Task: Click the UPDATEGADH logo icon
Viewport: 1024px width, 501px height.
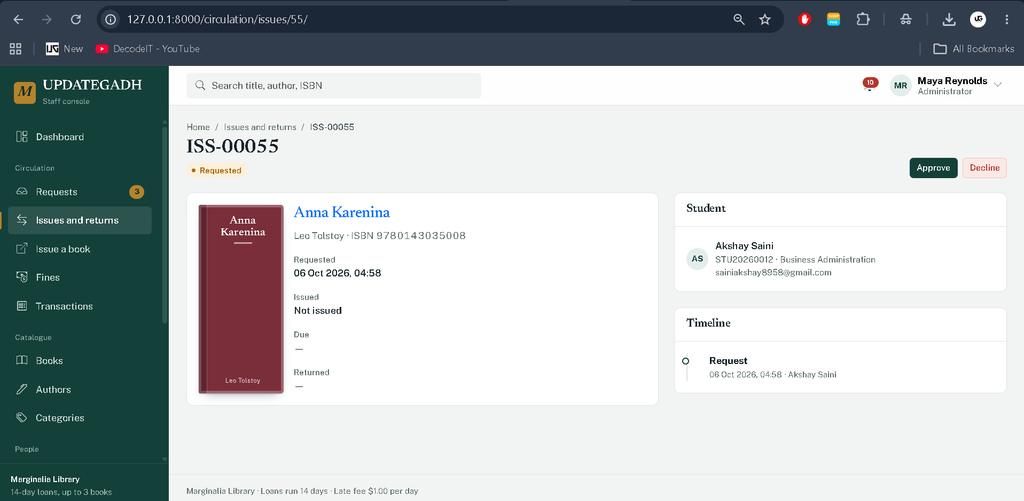Action: click(x=25, y=92)
